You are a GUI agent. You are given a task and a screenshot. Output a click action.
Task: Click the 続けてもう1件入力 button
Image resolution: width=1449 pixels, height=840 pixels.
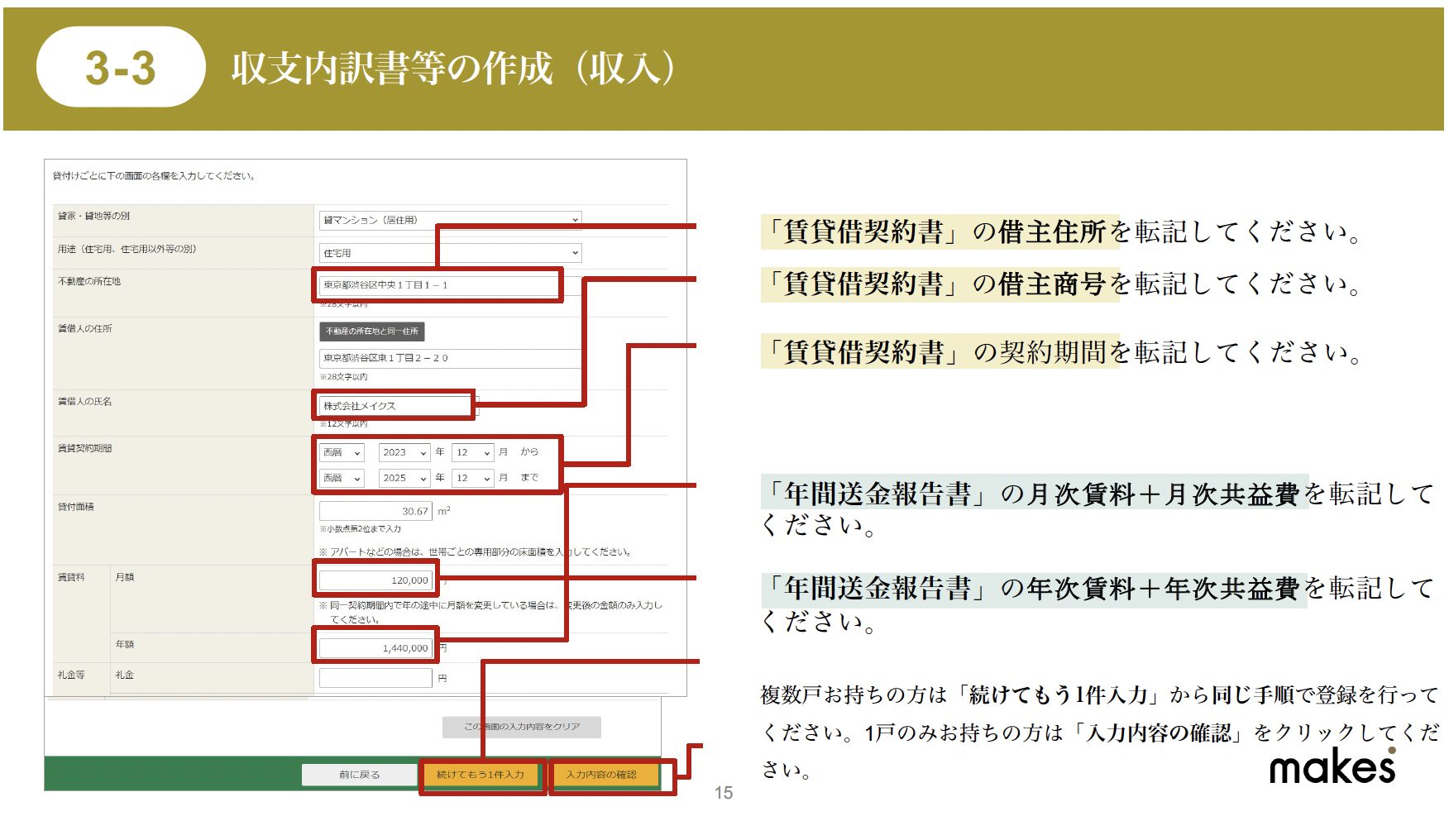point(481,775)
